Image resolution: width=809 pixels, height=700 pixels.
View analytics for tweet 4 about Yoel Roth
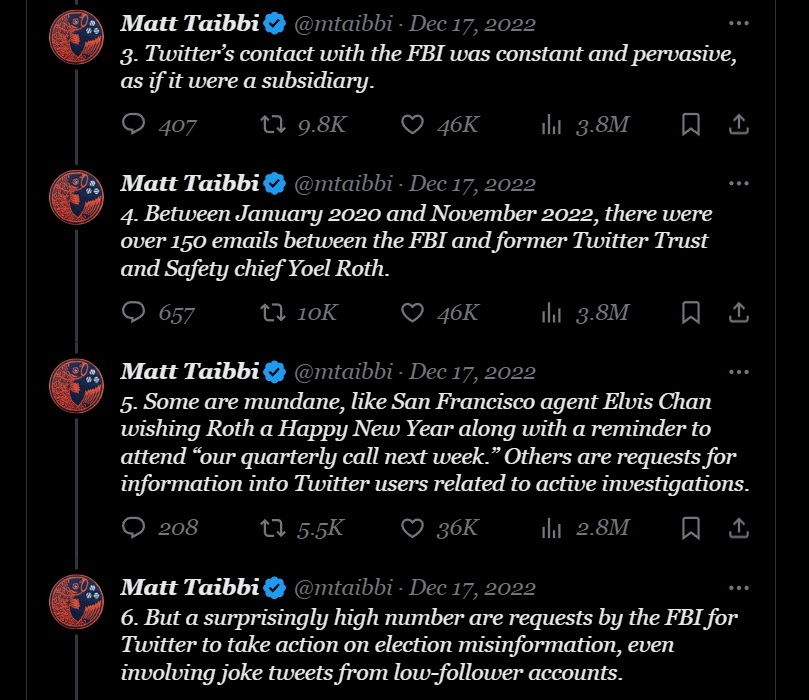(551, 313)
